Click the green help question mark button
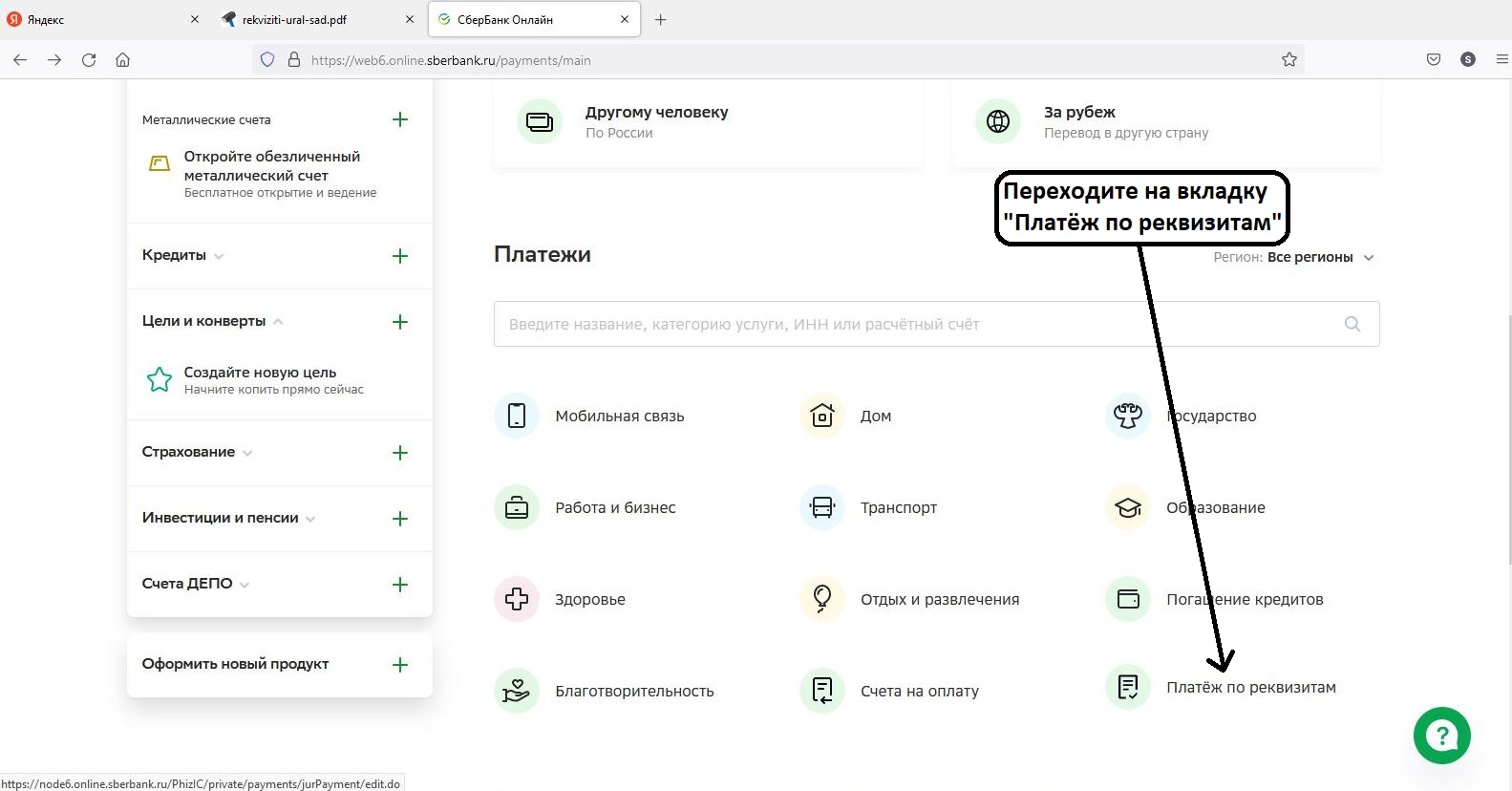 tap(1442, 736)
